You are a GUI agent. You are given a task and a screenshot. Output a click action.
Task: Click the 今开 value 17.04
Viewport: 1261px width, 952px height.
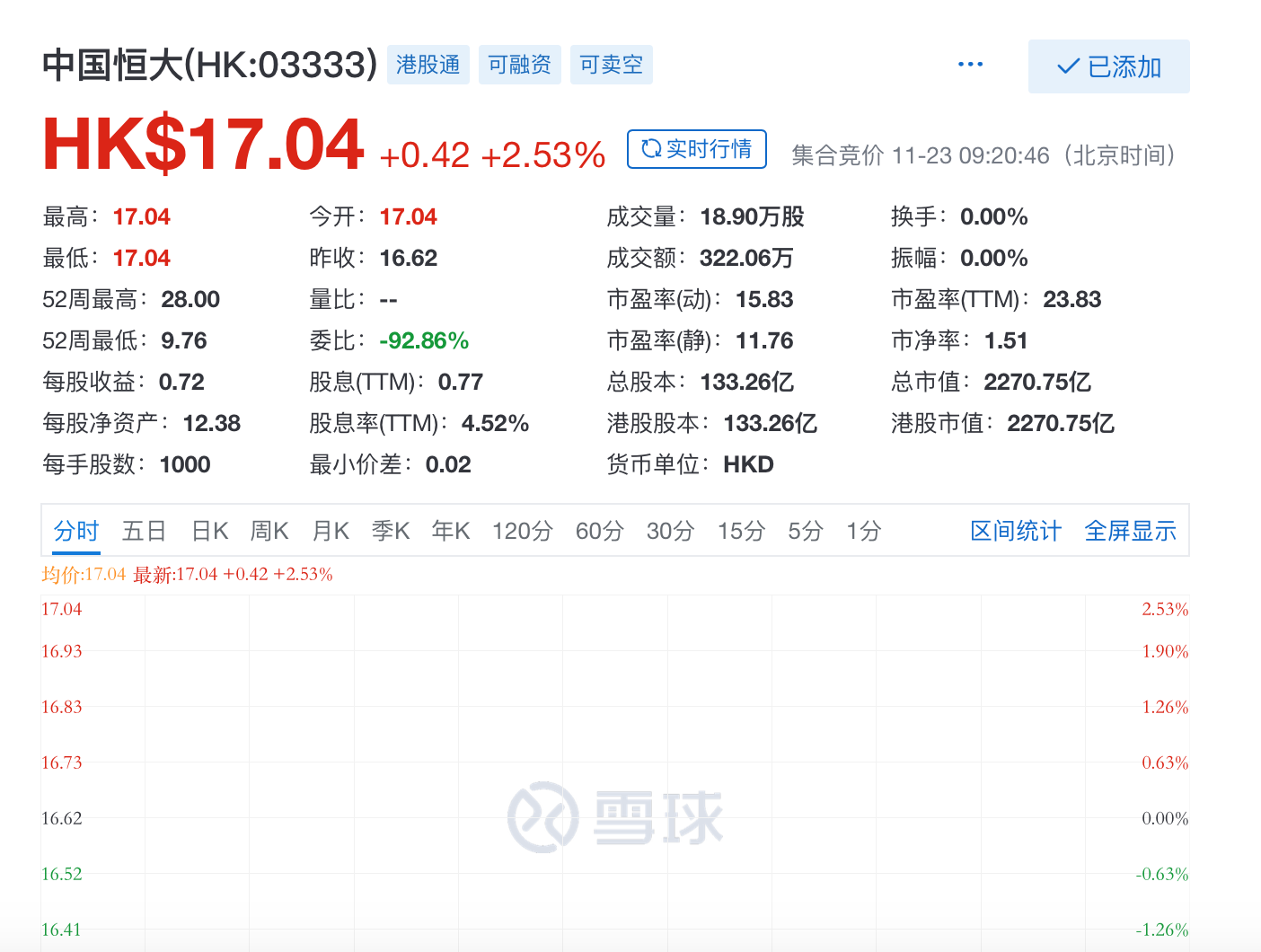tap(409, 216)
